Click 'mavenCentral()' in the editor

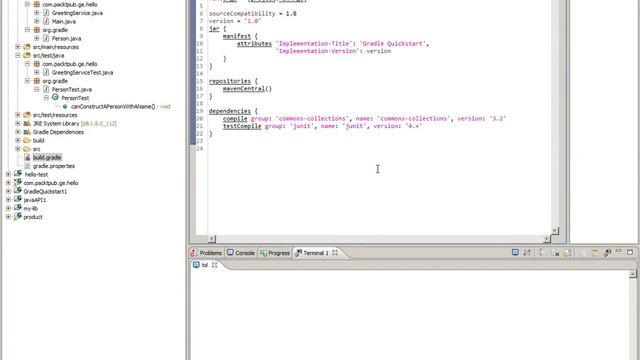tap(247, 89)
